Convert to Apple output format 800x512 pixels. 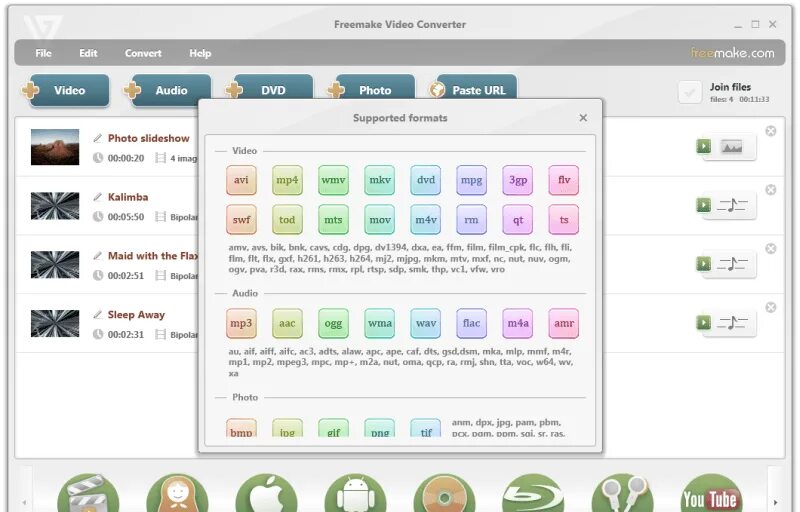click(x=266, y=493)
